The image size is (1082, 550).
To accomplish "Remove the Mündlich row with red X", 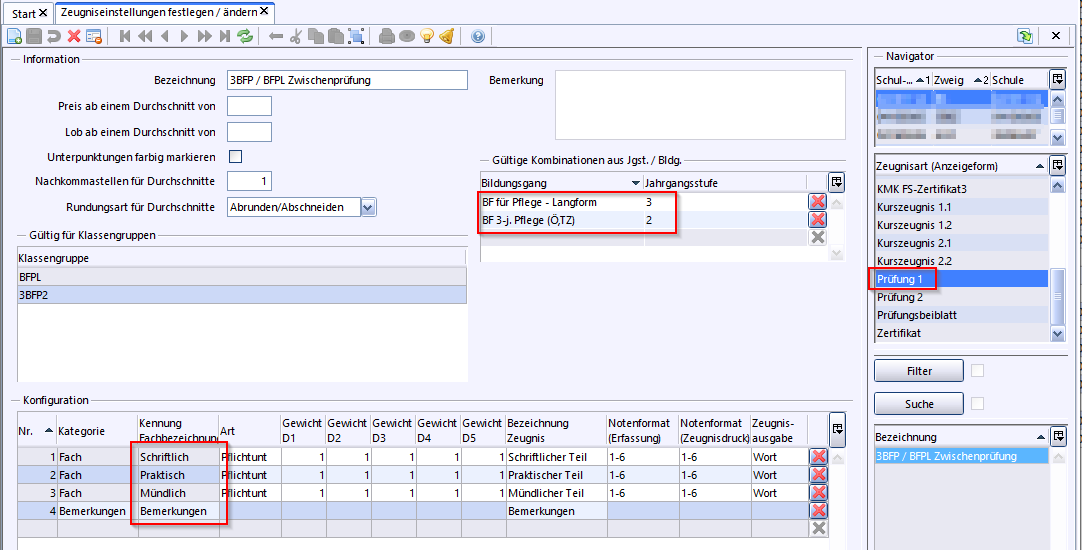I will (818, 493).
